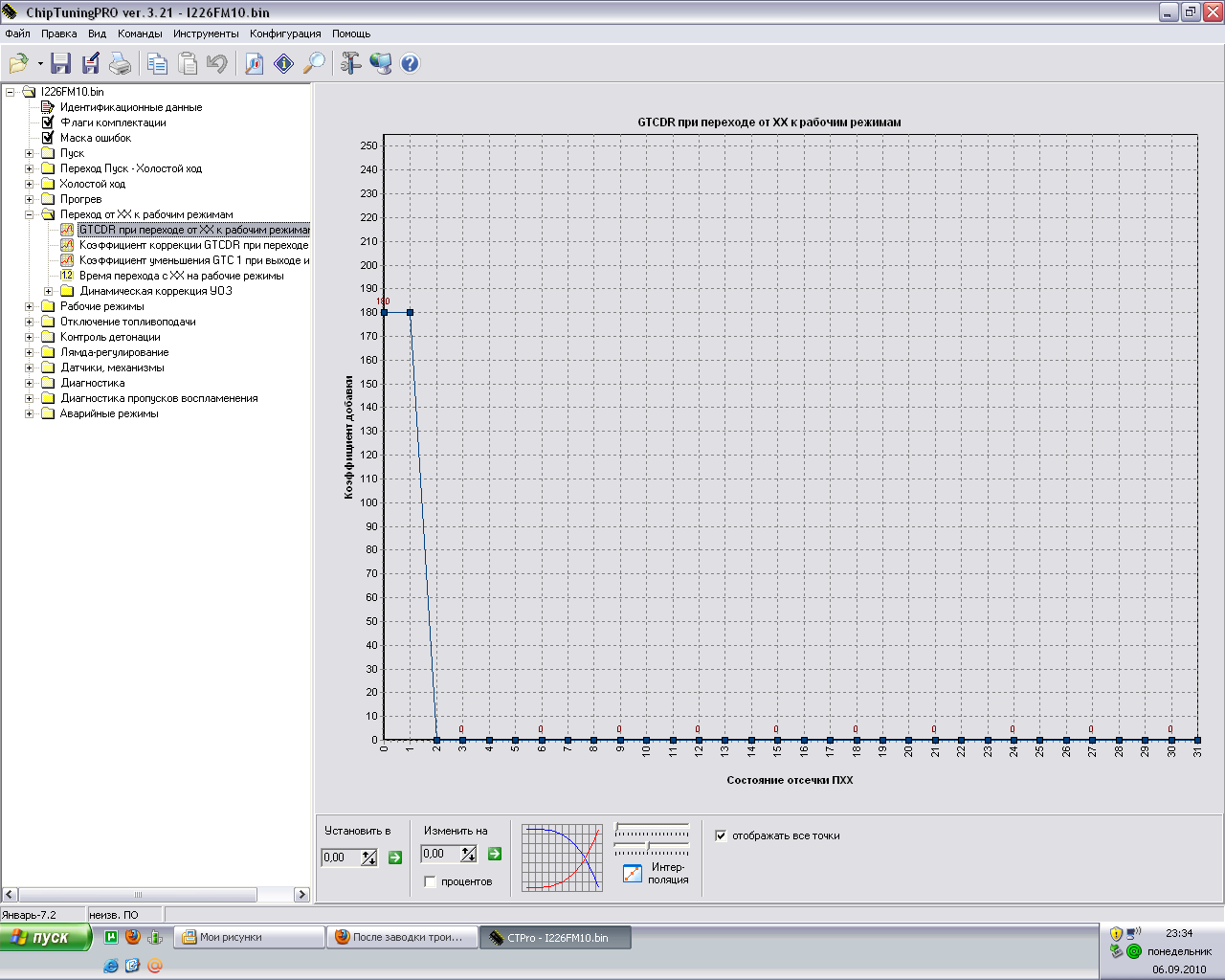1225x980 pixels.
Task: Expand the Рабочие режимы tree folder
Action: tap(30, 306)
